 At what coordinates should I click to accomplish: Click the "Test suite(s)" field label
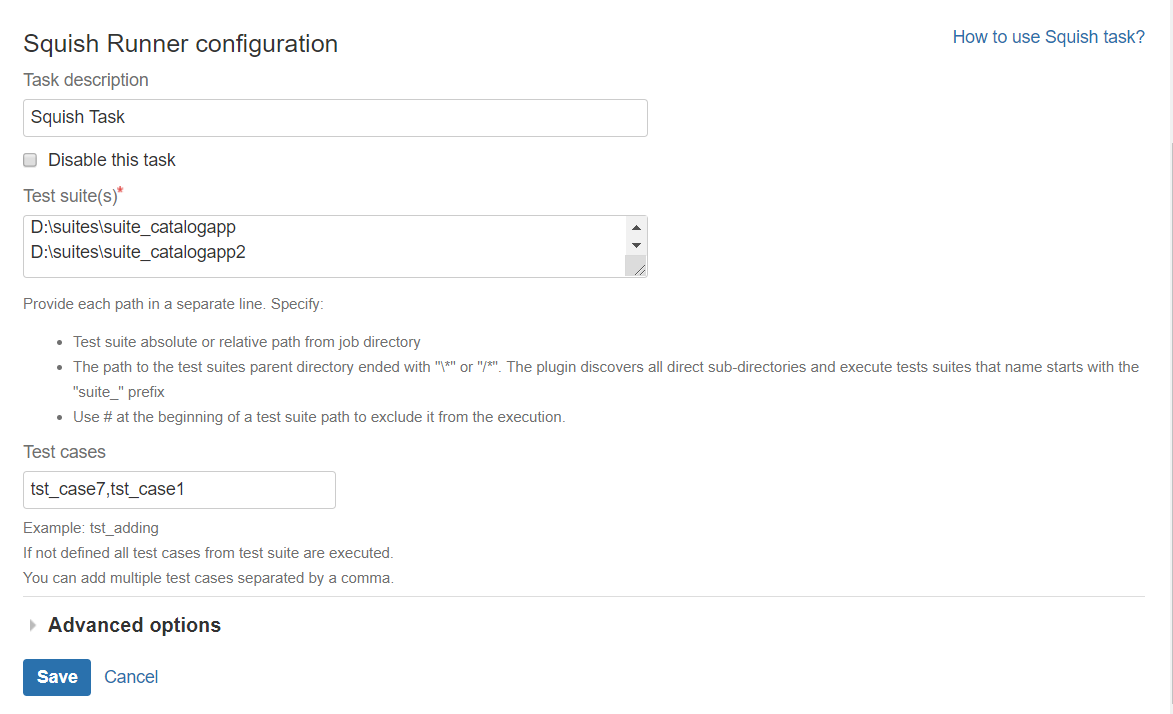tap(70, 196)
